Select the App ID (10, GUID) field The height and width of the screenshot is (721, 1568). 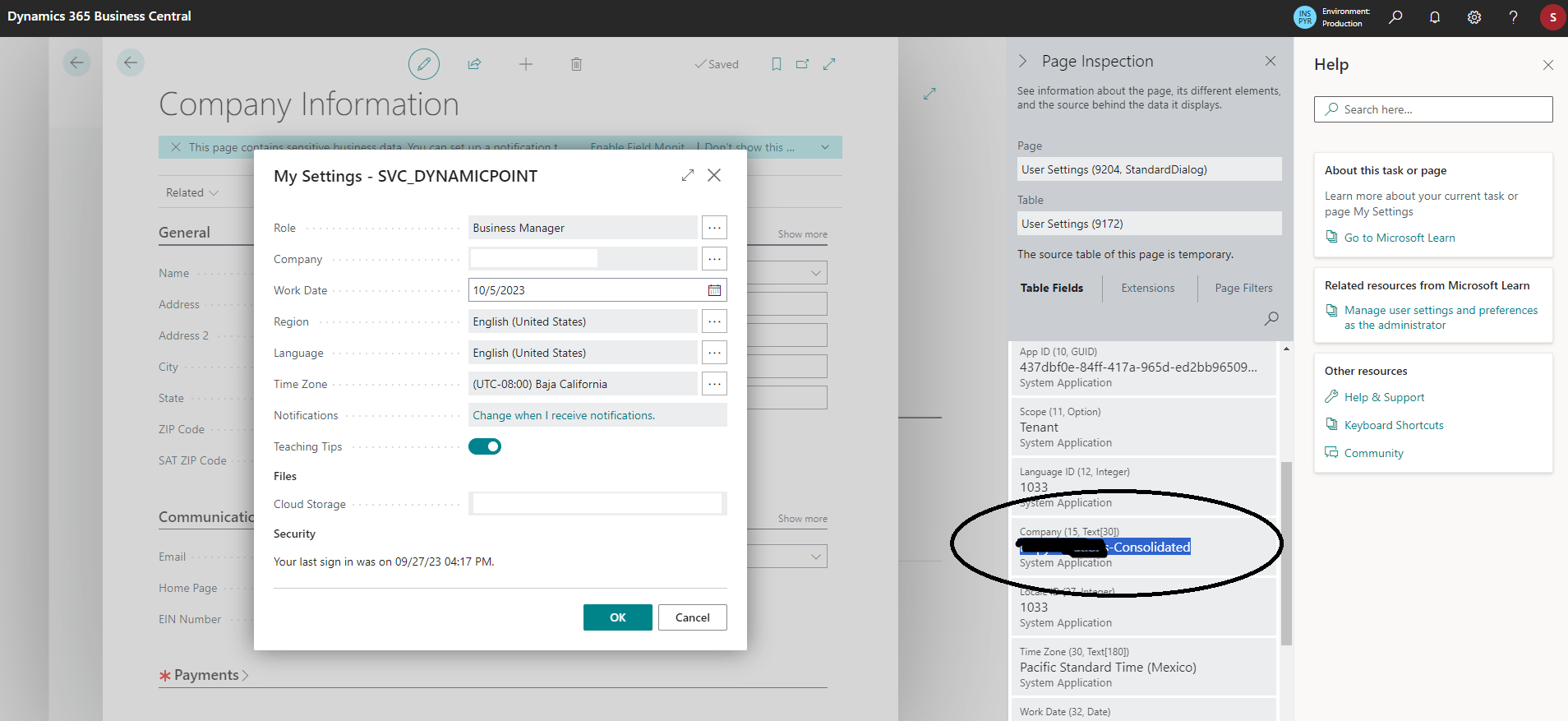click(1143, 367)
